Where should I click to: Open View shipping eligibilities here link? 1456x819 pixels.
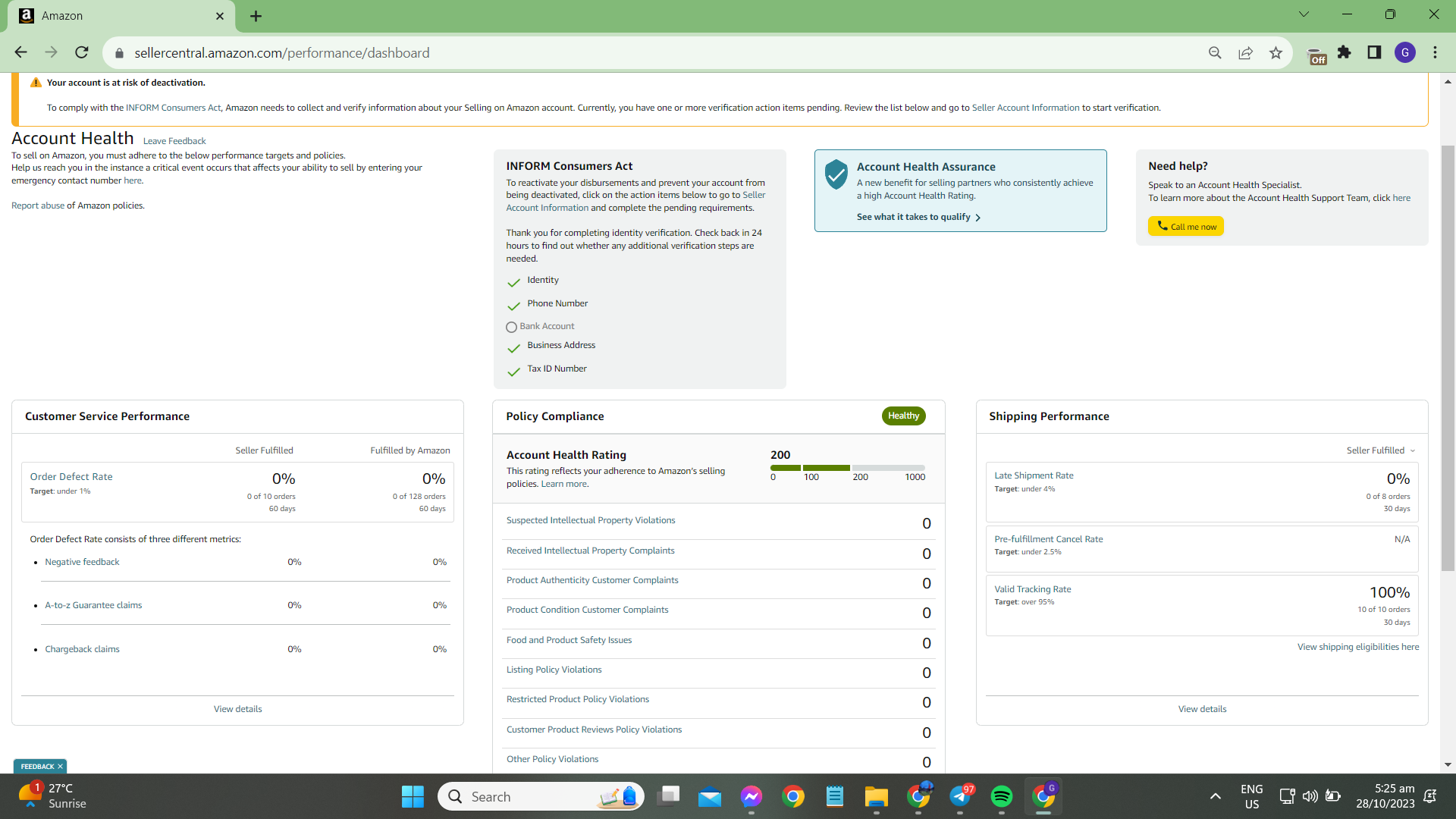pyautogui.click(x=1358, y=647)
